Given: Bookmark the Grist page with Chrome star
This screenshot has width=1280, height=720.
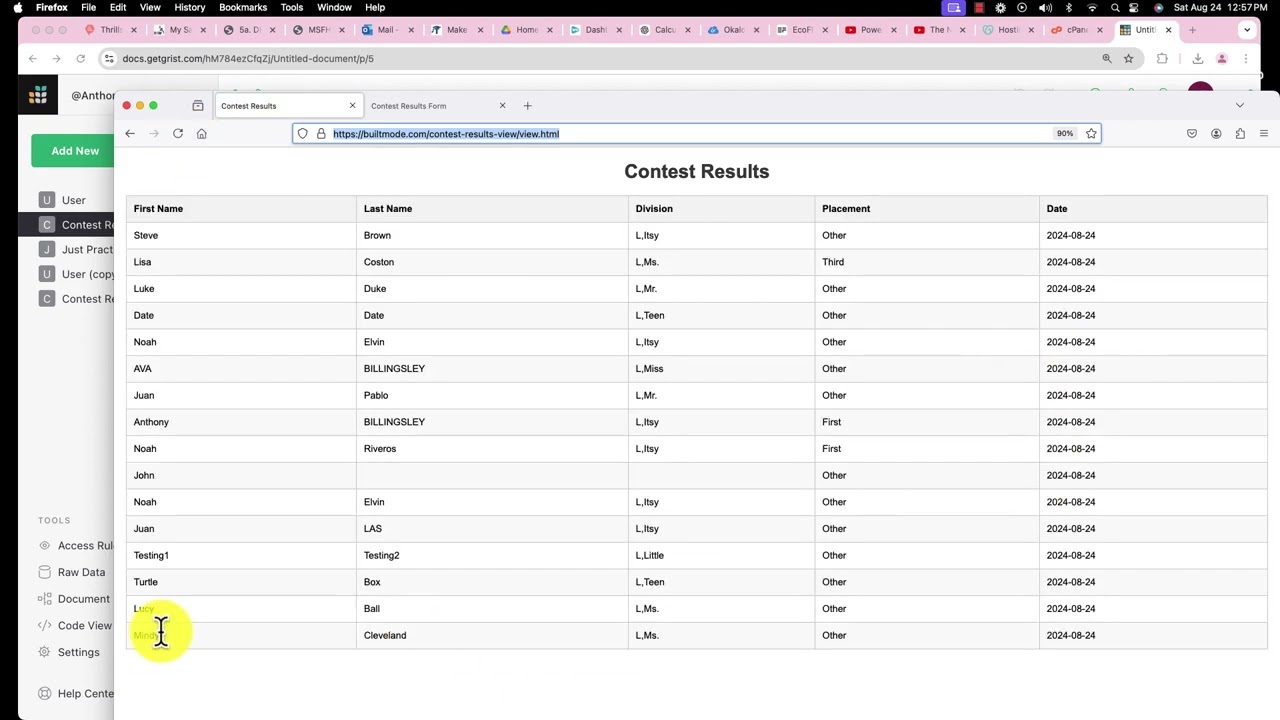Looking at the screenshot, I should click(x=1129, y=58).
